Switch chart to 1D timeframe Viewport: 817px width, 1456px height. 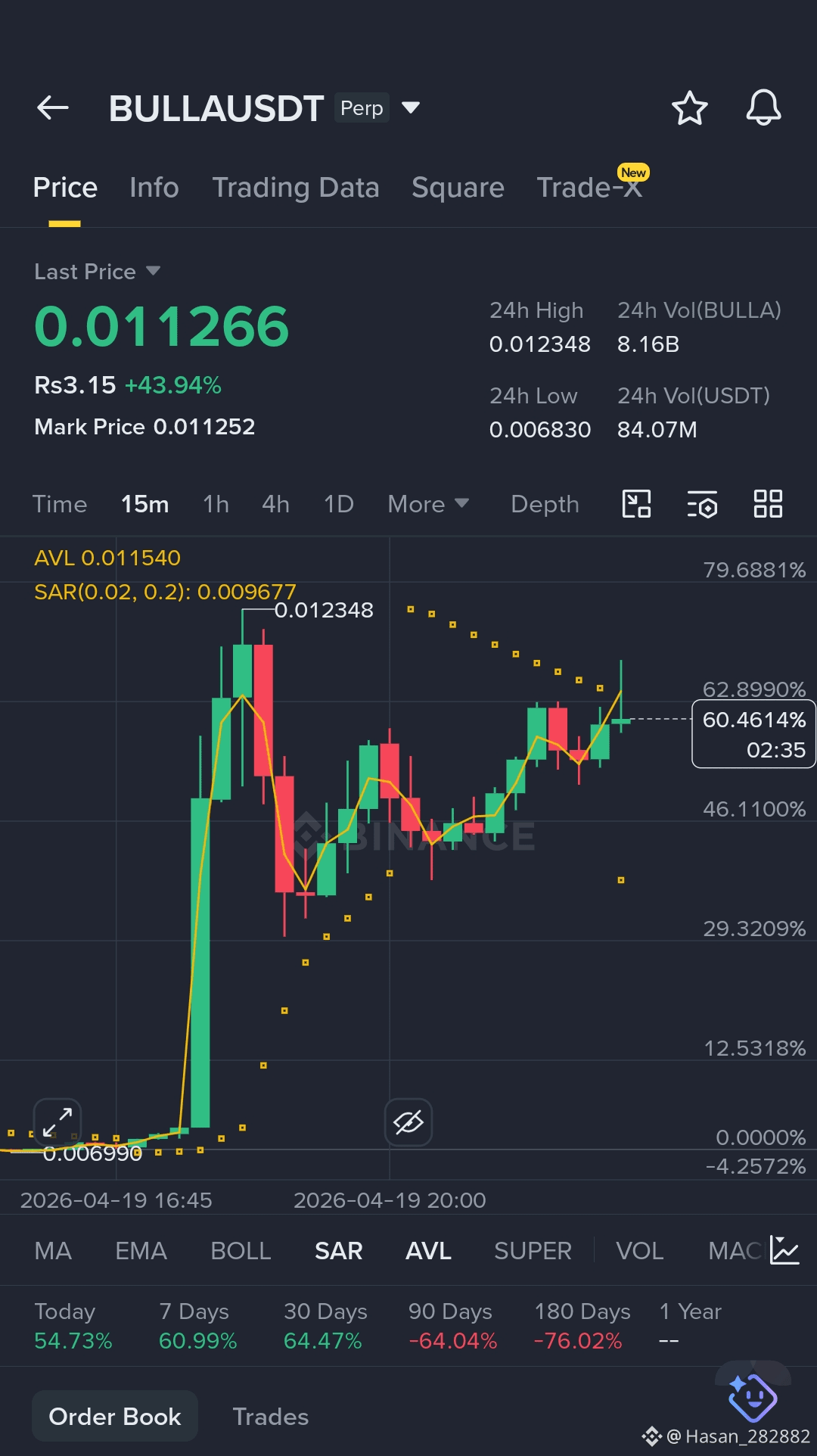[339, 504]
